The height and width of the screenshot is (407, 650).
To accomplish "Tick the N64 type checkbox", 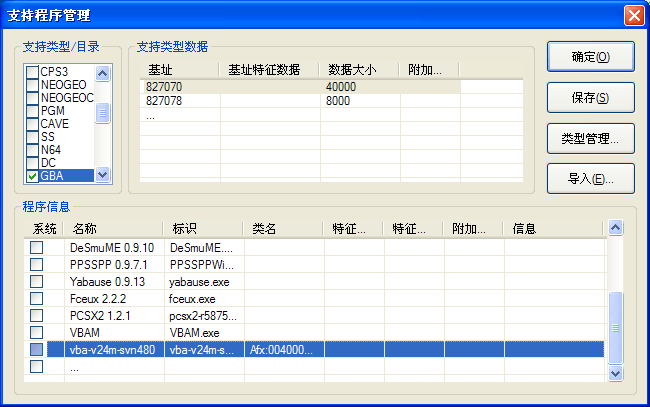I will click(33, 150).
